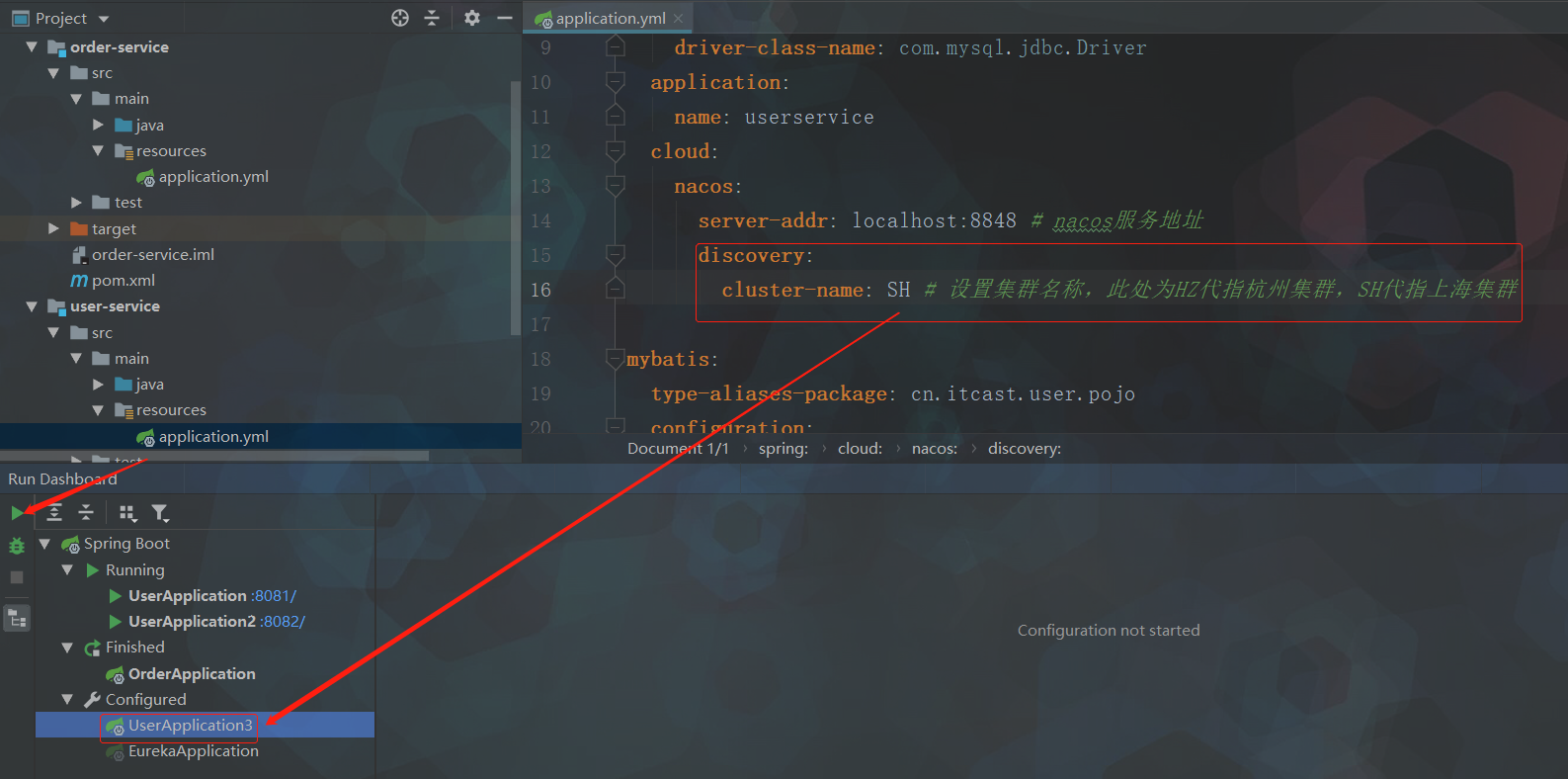Click the stop square button in Run Dashboard
Viewport: 1568px width, 779px height.
(17, 577)
